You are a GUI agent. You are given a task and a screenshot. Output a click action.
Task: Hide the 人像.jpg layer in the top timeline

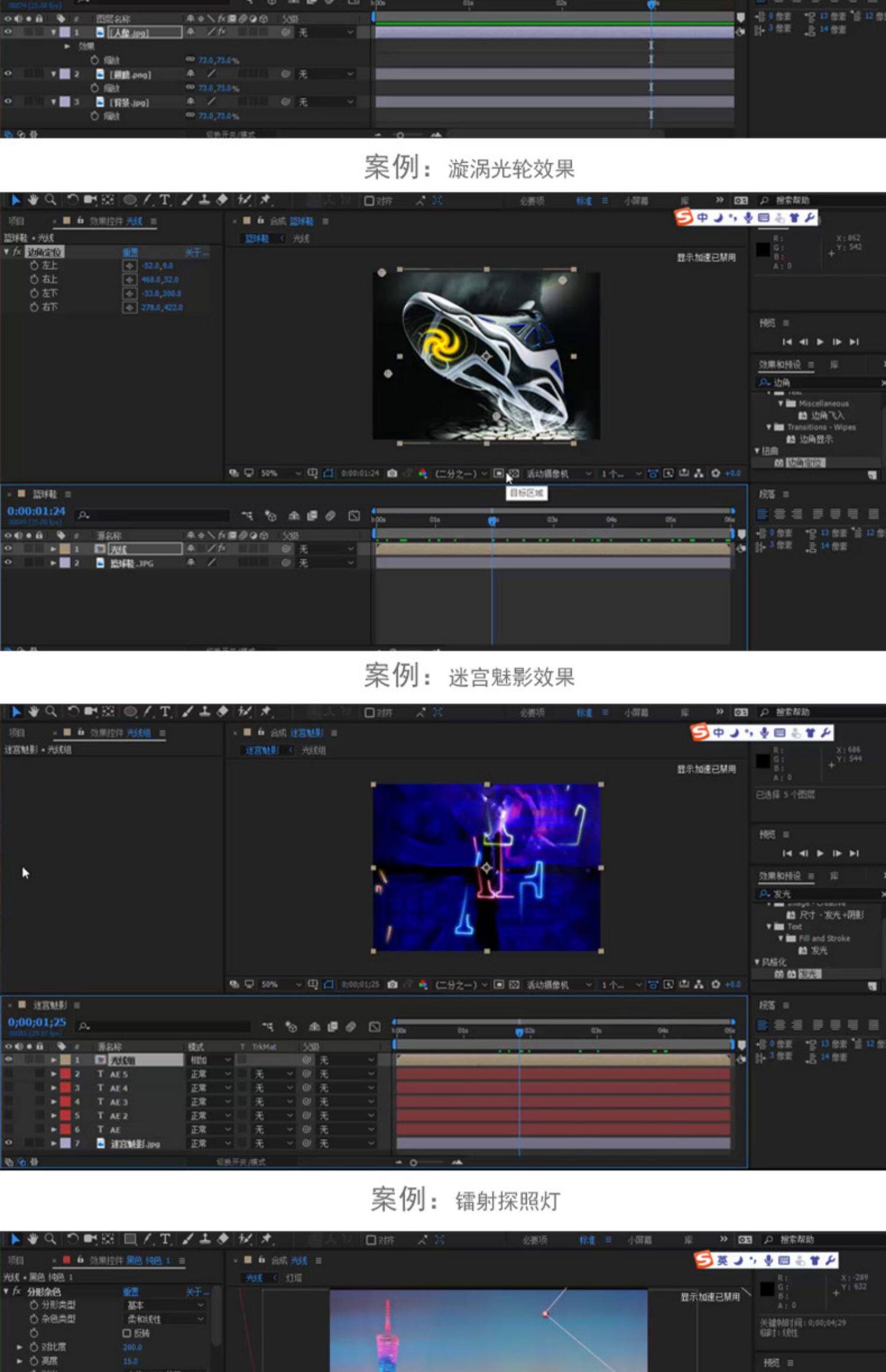tap(8, 32)
